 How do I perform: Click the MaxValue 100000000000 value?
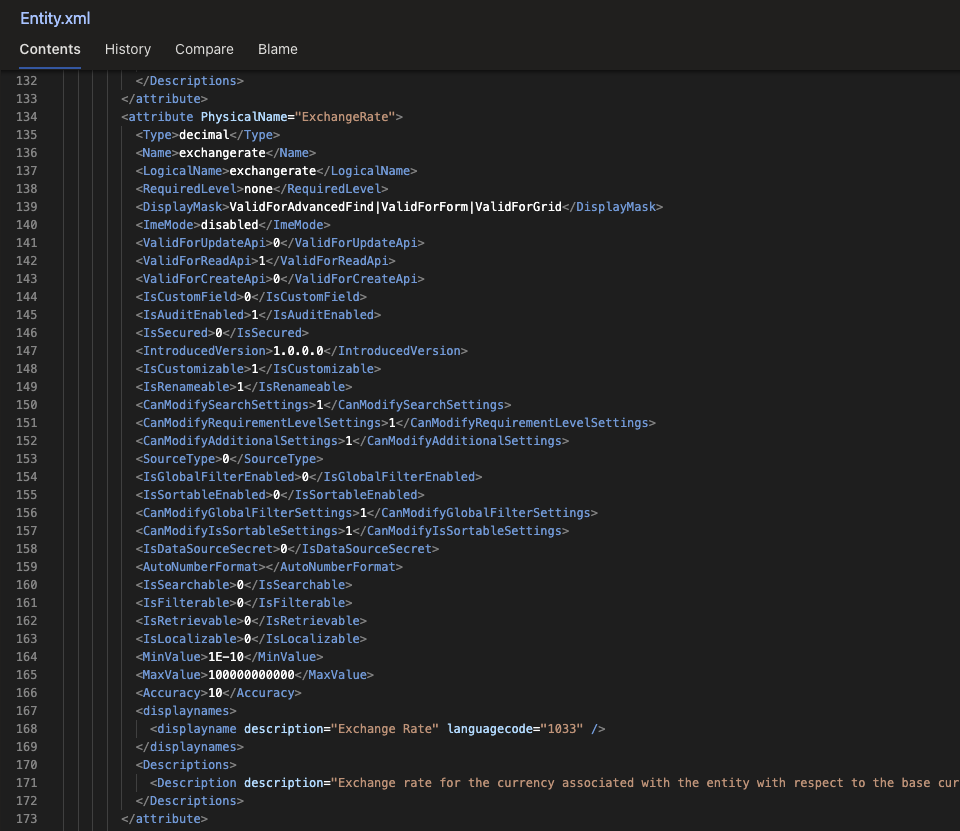[x=251, y=675]
